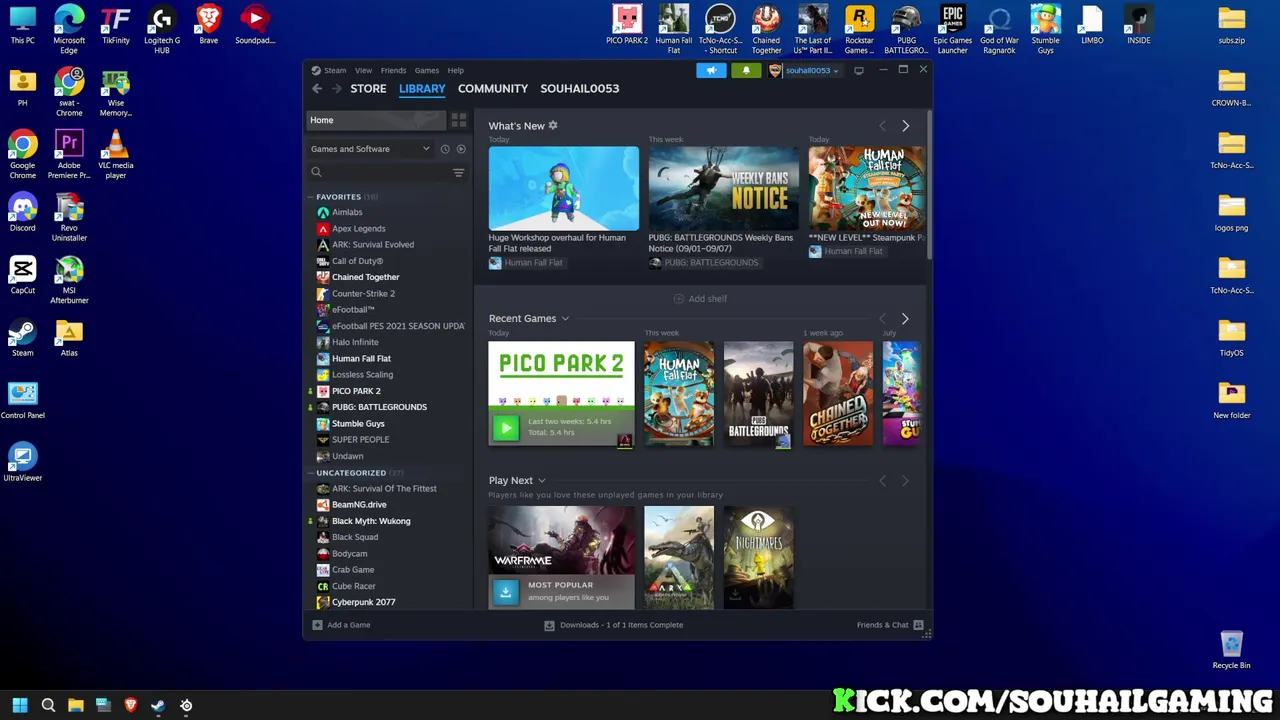This screenshot has width=1280, height=720.
Task: Click Add shelf plus button
Action: 700,298
